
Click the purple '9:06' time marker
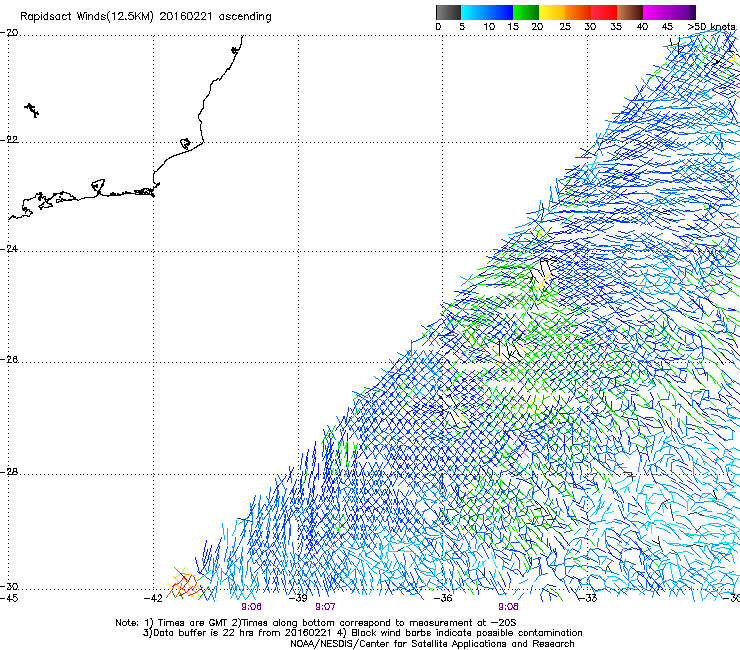pyautogui.click(x=251, y=607)
